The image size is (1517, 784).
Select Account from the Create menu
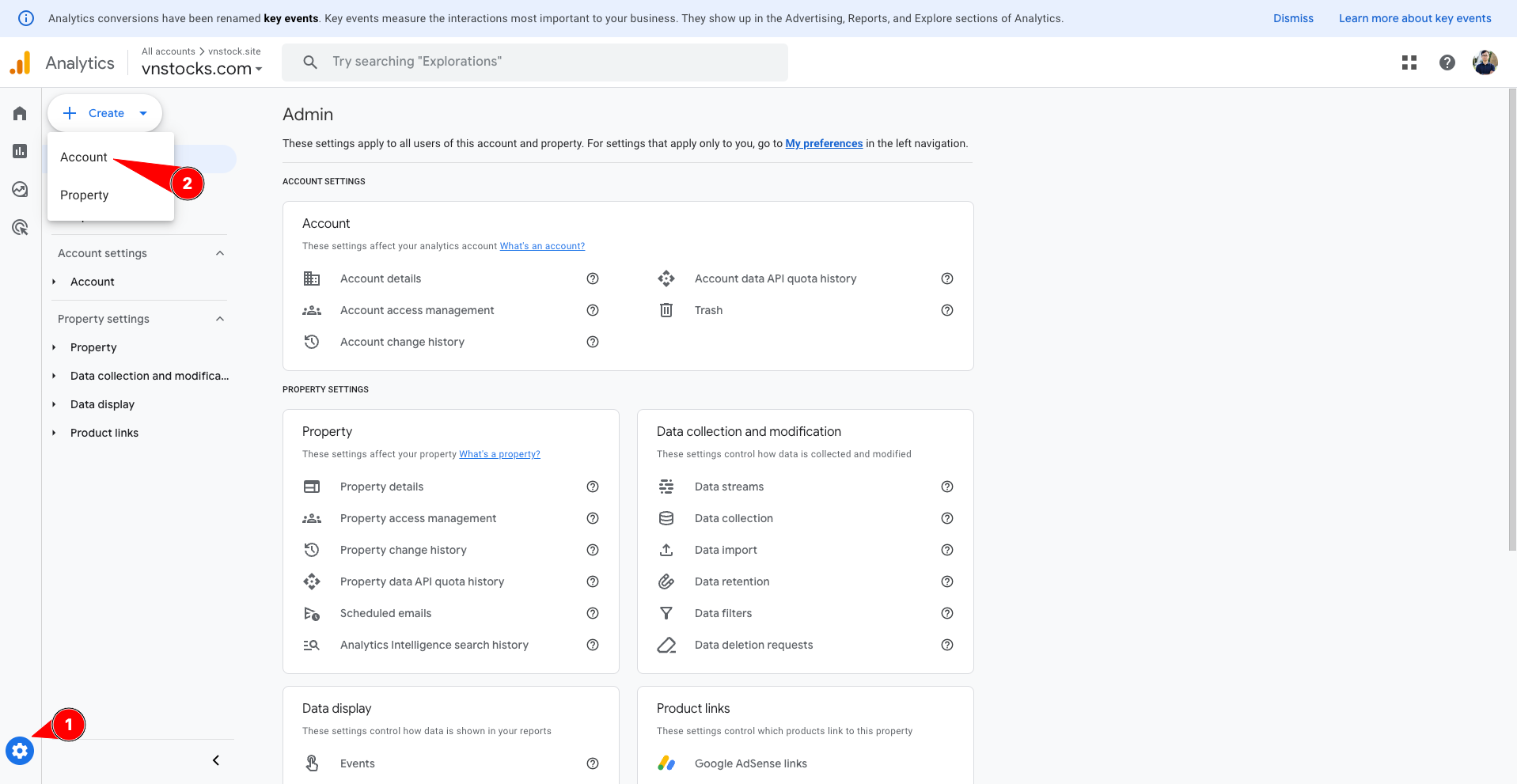pyautogui.click(x=84, y=157)
